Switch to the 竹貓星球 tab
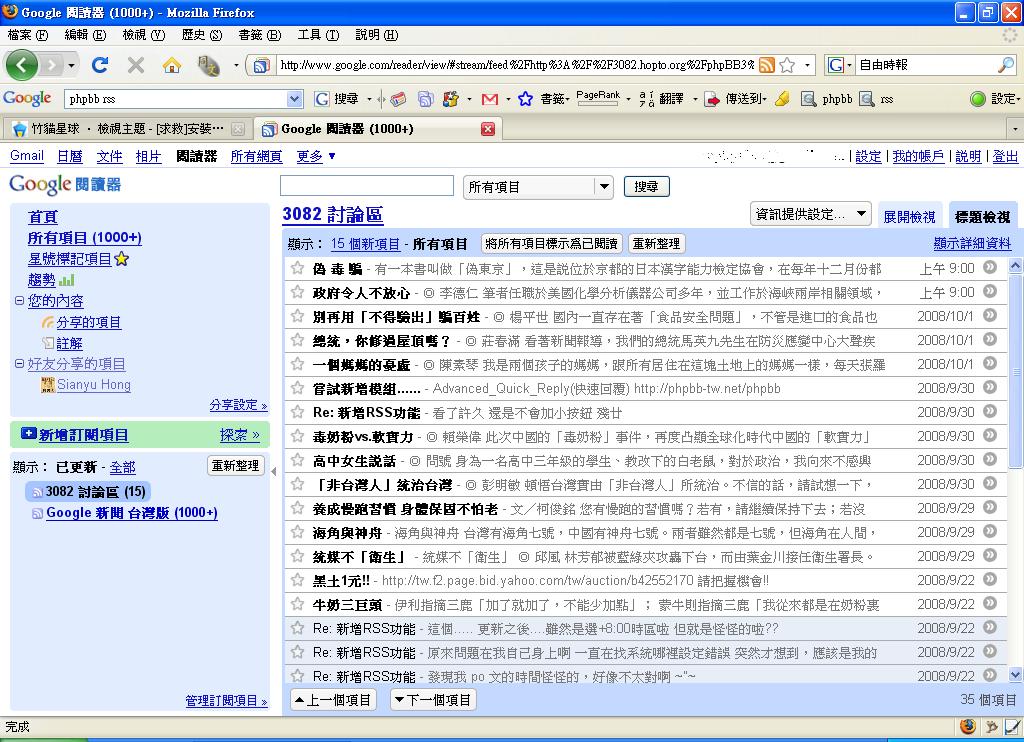Viewport: 1024px width, 742px height. coord(127,129)
